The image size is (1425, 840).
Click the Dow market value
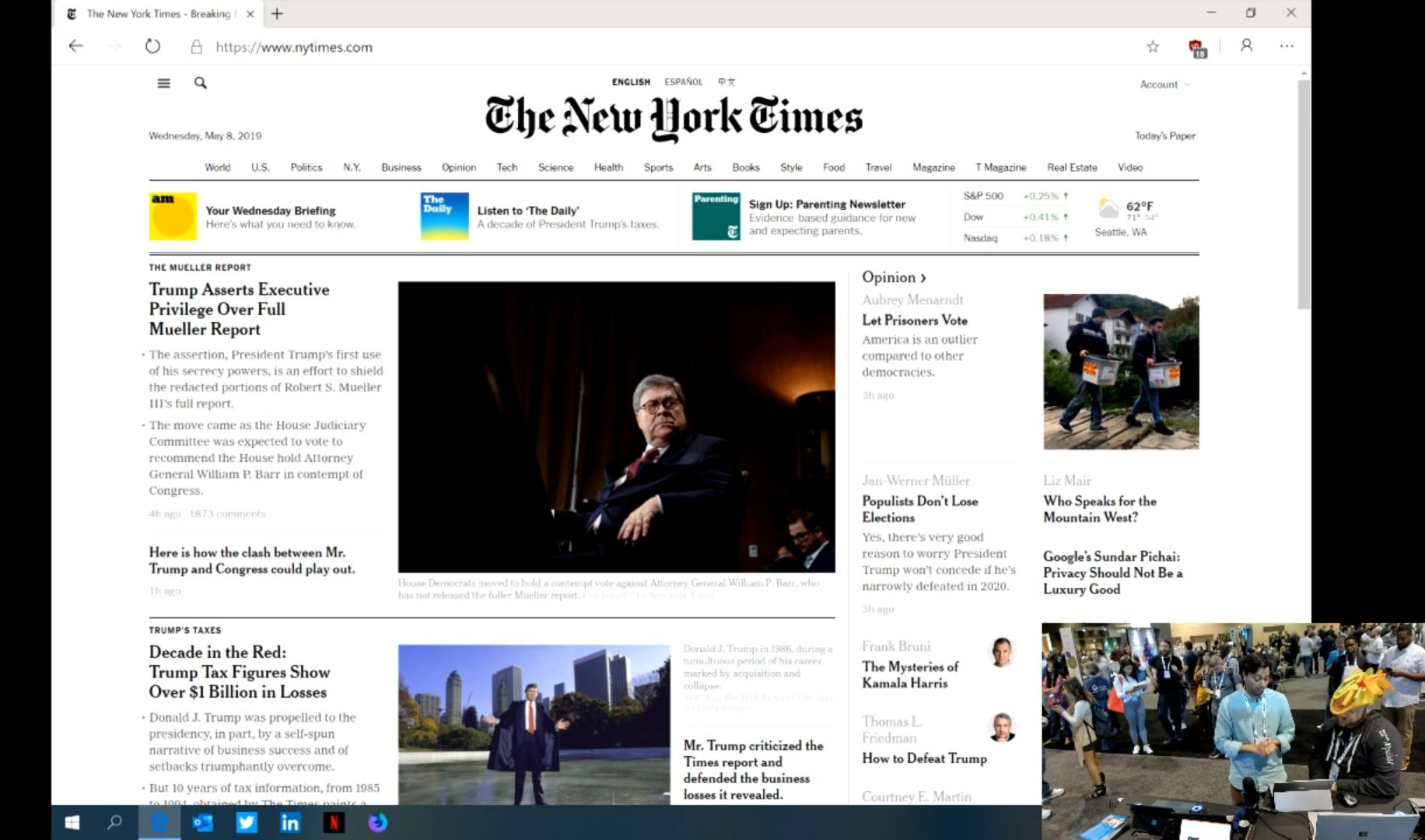(x=1045, y=217)
